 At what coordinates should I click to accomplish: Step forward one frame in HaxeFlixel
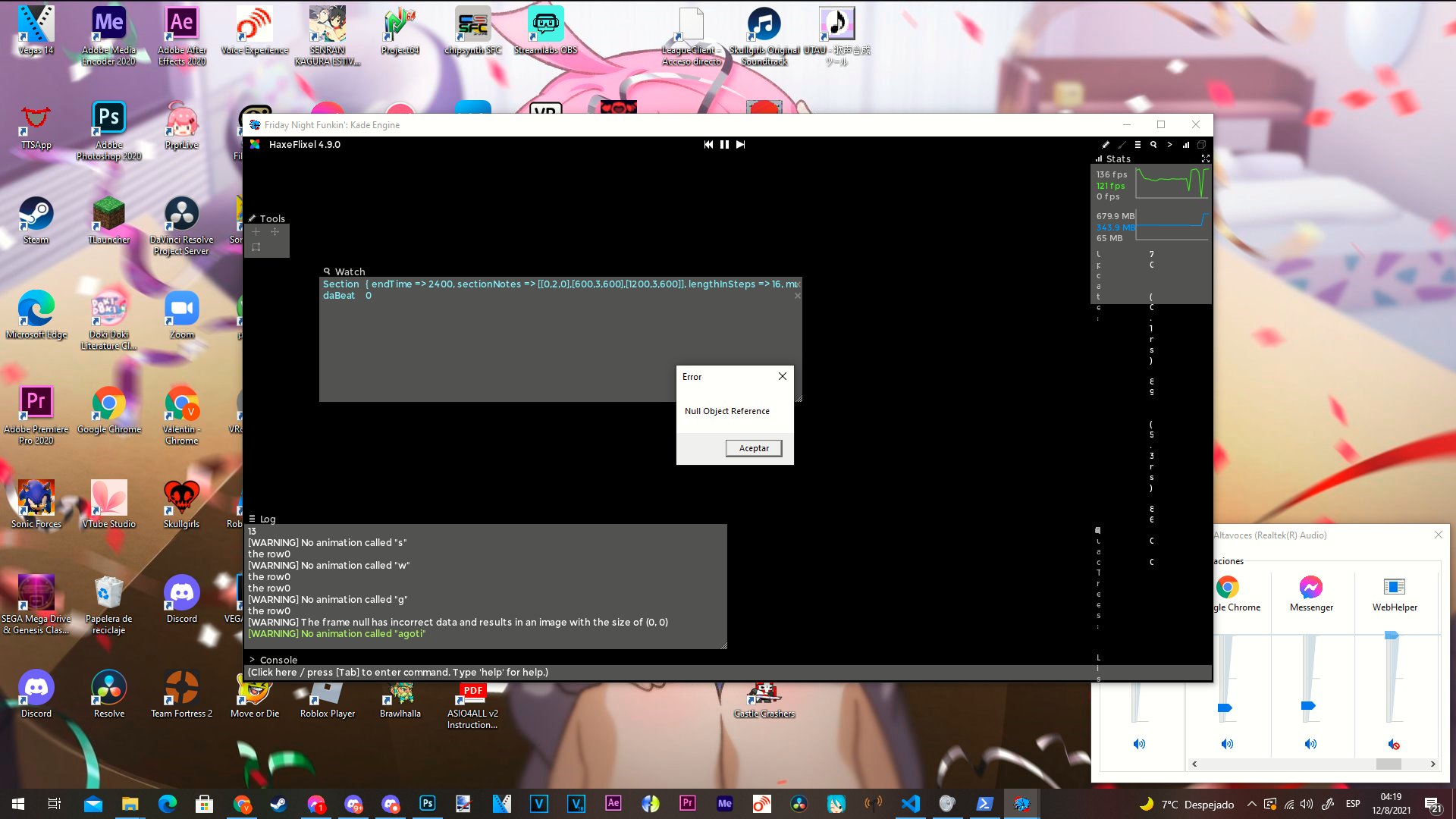pos(741,144)
